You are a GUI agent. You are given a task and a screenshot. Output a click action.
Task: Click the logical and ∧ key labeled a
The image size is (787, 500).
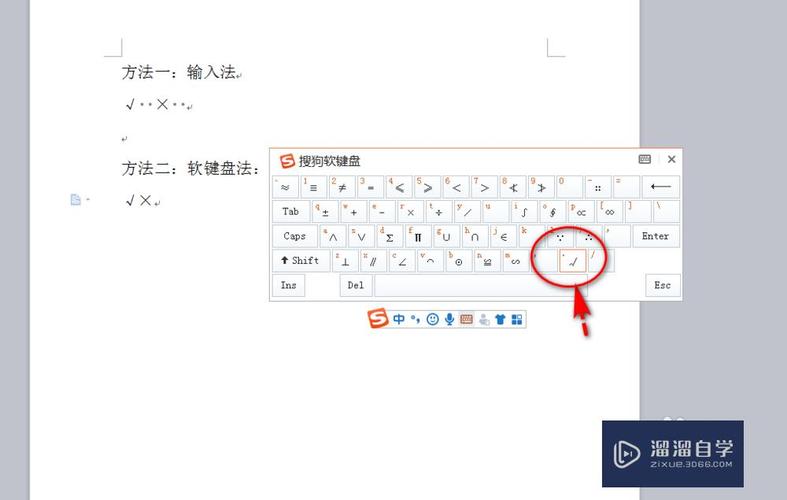[333, 236]
